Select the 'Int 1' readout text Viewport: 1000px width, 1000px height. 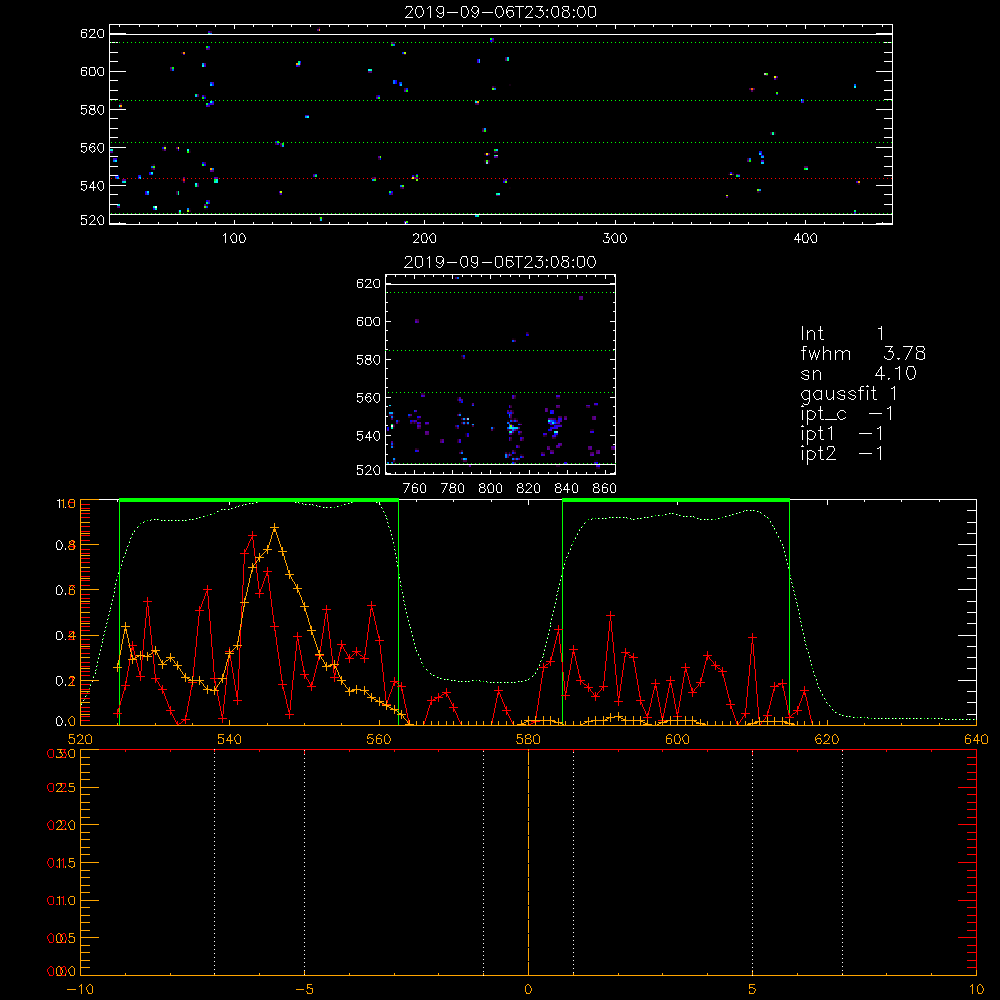click(842, 334)
